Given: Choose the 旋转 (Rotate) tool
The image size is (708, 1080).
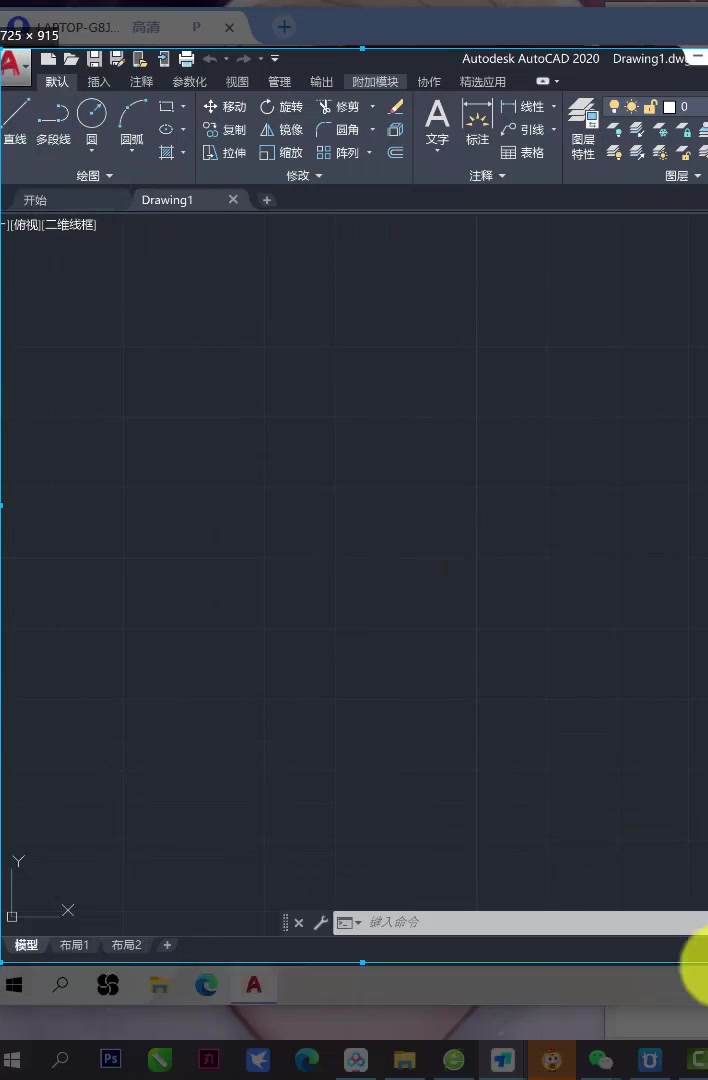Looking at the screenshot, I should pos(281,107).
